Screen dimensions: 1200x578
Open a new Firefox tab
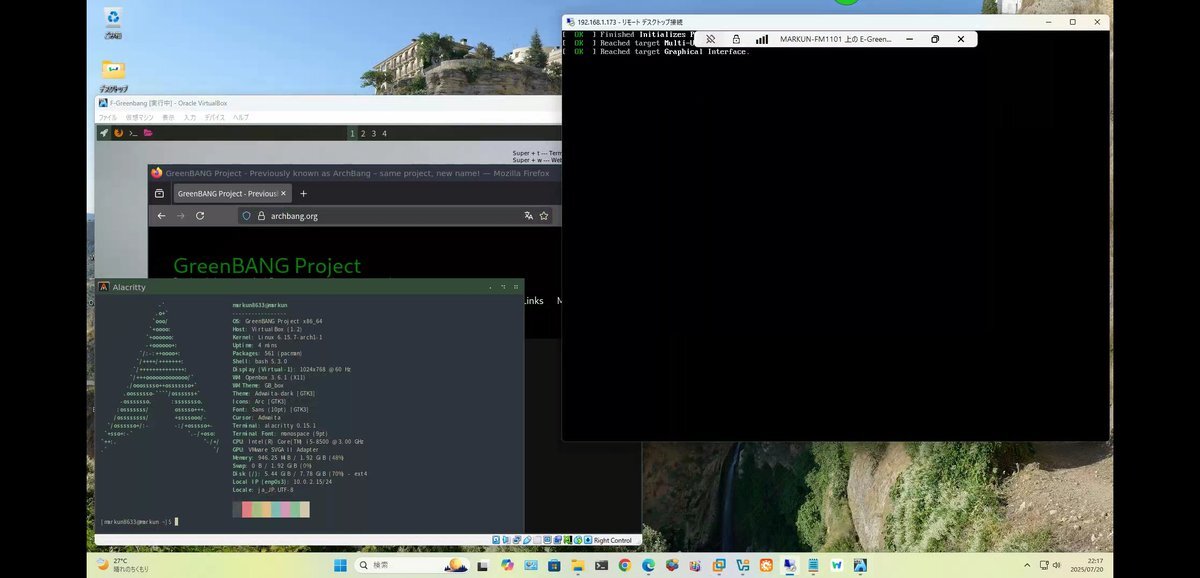304,193
